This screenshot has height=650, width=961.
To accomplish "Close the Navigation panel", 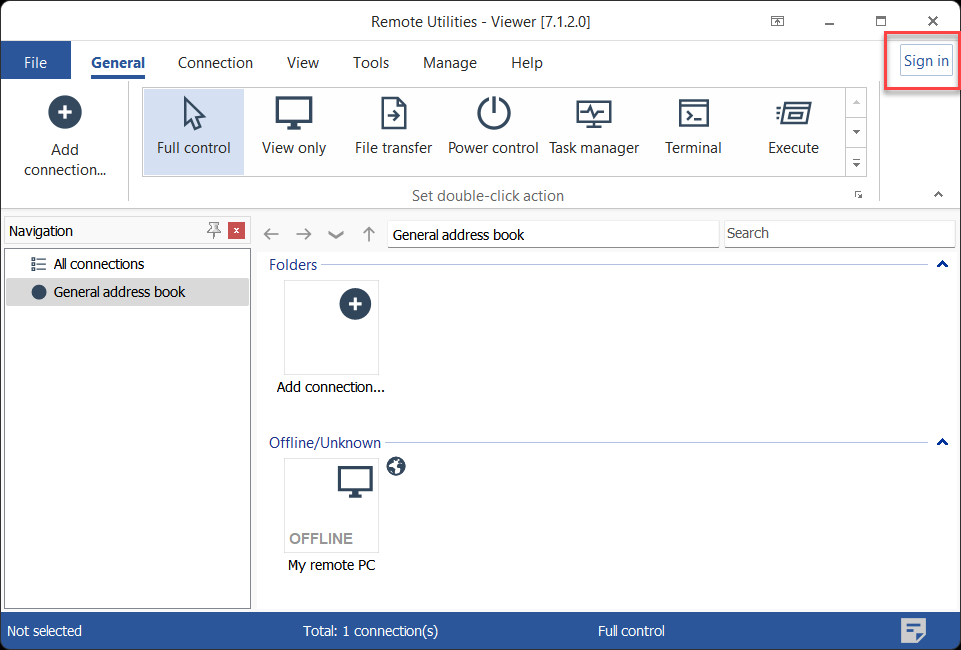I will click(236, 231).
